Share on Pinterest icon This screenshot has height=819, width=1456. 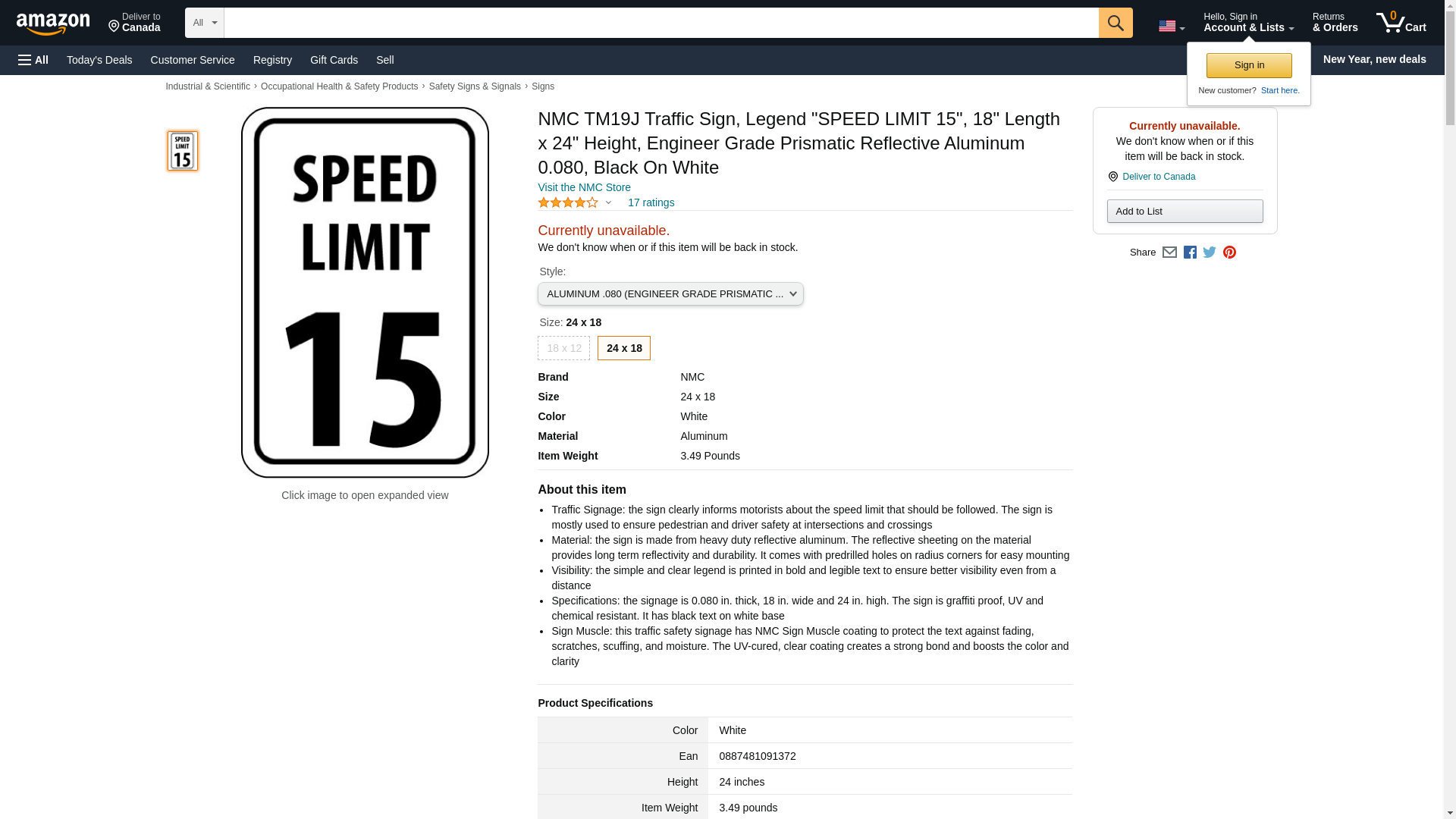[x=1229, y=253]
